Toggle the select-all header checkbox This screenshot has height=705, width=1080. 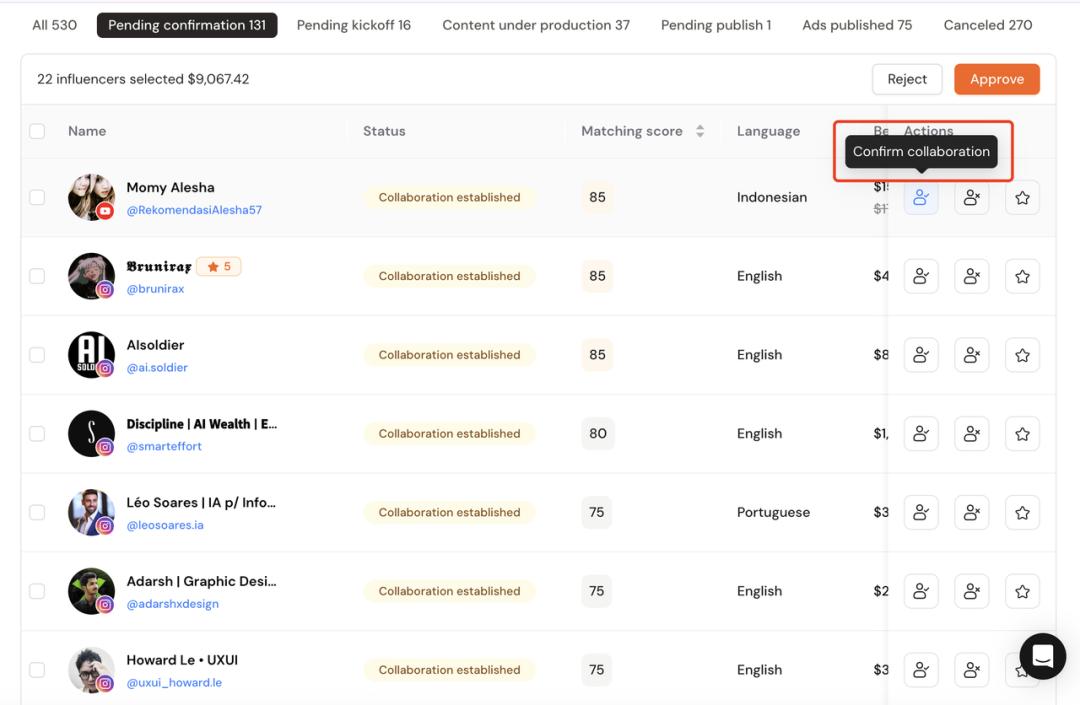(37, 131)
